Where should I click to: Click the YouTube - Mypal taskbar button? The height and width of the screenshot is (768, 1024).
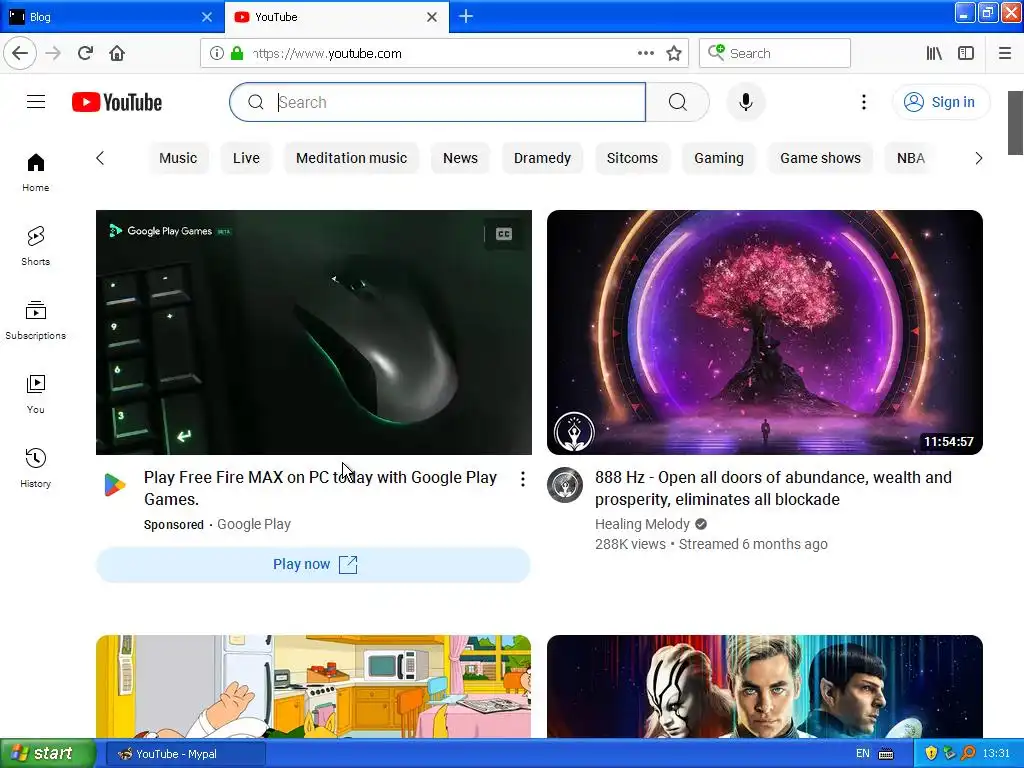tap(185, 754)
